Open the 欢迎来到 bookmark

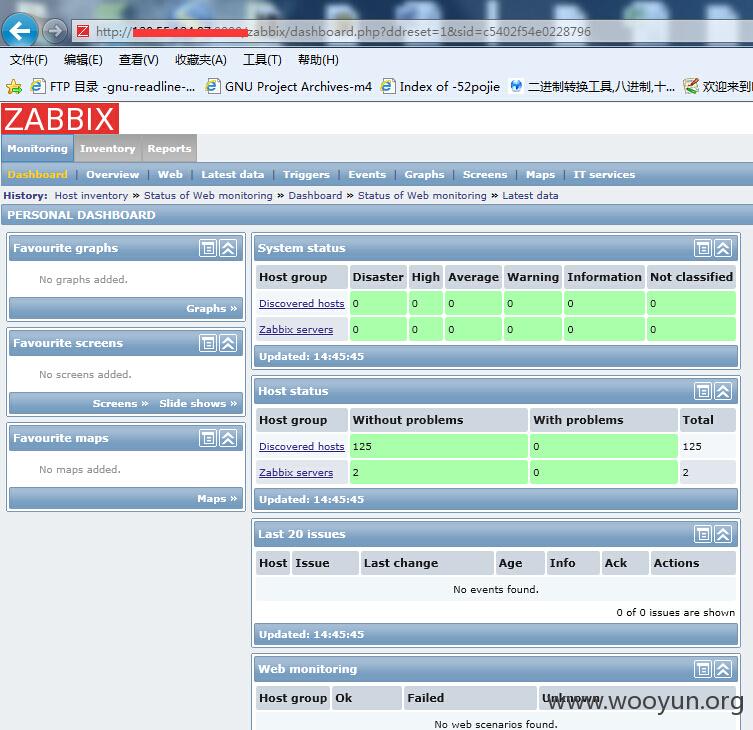(717, 87)
